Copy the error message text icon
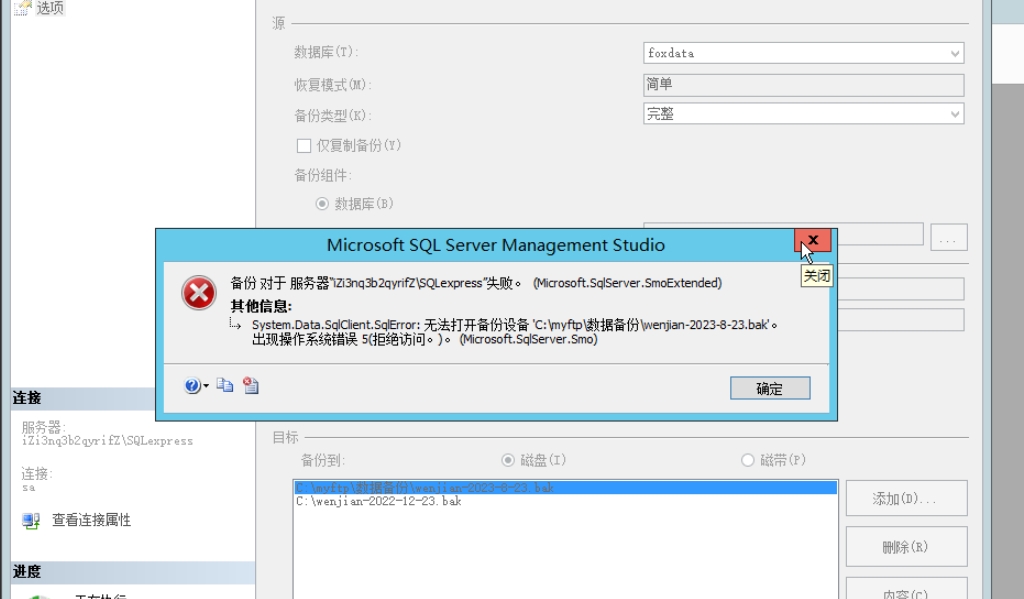The height and width of the screenshot is (599, 1024). pos(225,385)
